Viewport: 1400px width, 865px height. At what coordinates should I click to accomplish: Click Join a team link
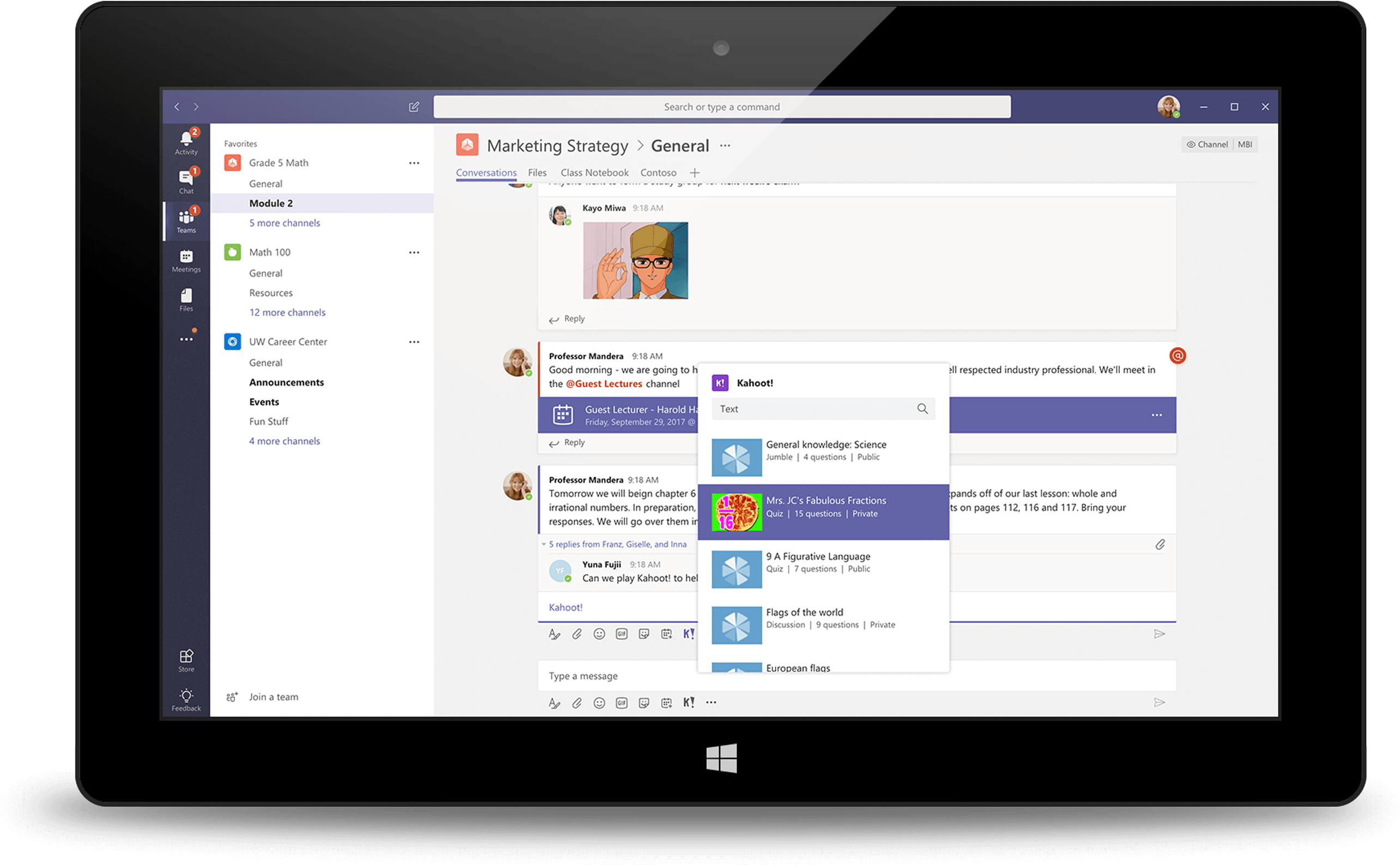point(273,697)
